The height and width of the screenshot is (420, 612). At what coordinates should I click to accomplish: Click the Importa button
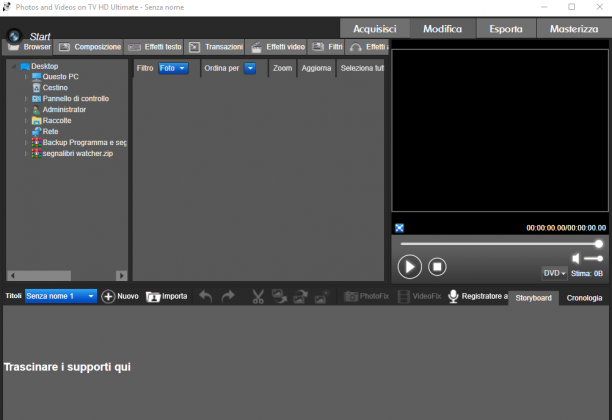pos(167,296)
